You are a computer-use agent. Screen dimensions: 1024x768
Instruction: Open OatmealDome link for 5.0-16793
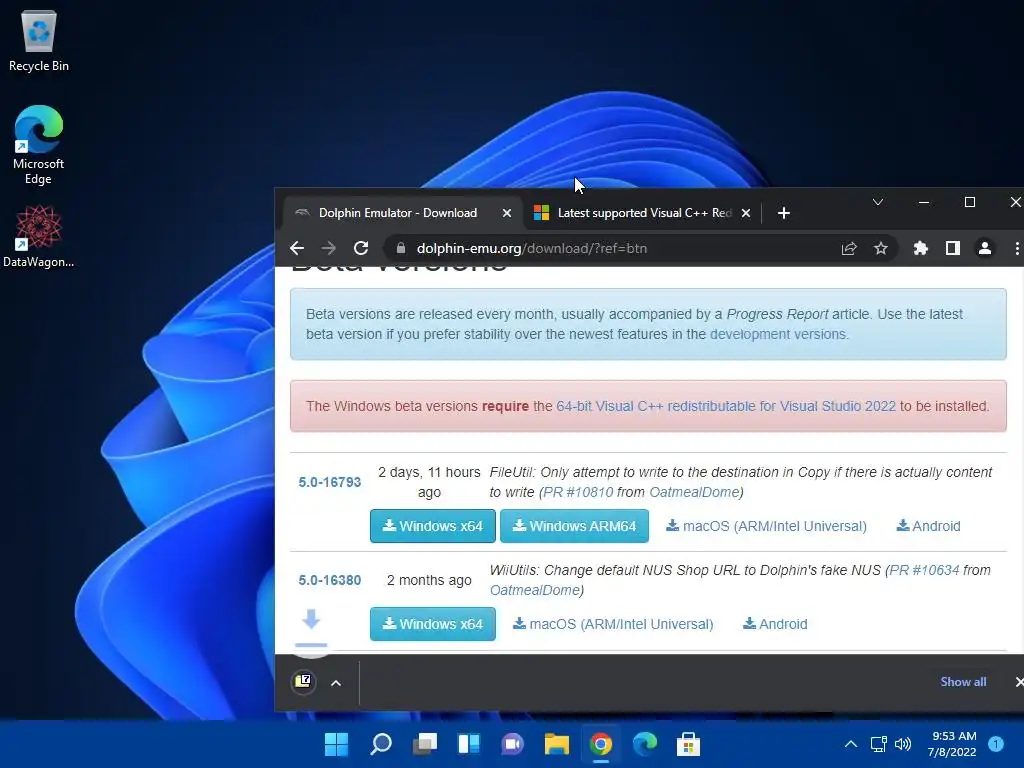(694, 492)
